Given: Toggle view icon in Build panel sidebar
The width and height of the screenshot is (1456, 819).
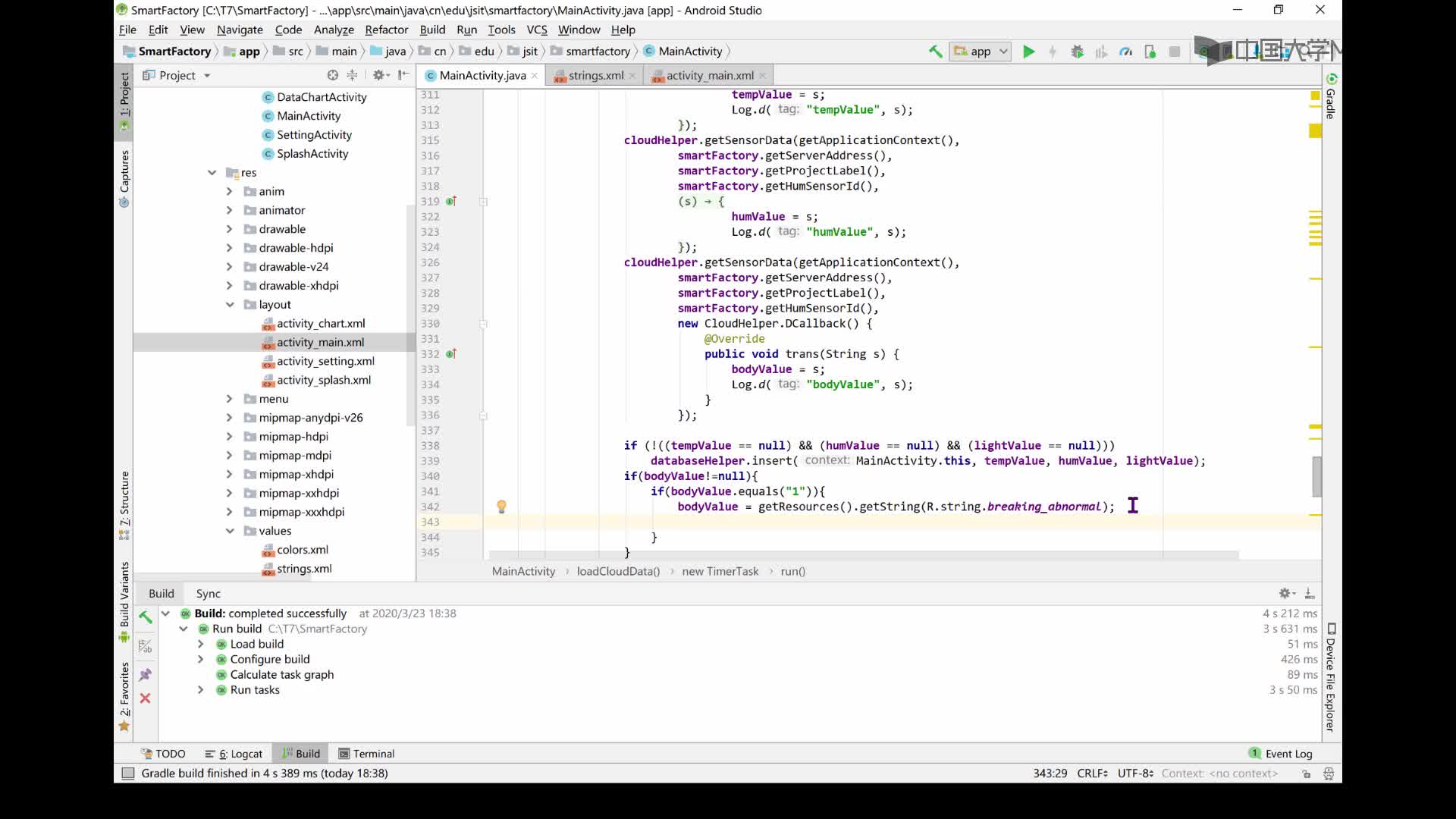Looking at the screenshot, I should (x=146, y=646).
